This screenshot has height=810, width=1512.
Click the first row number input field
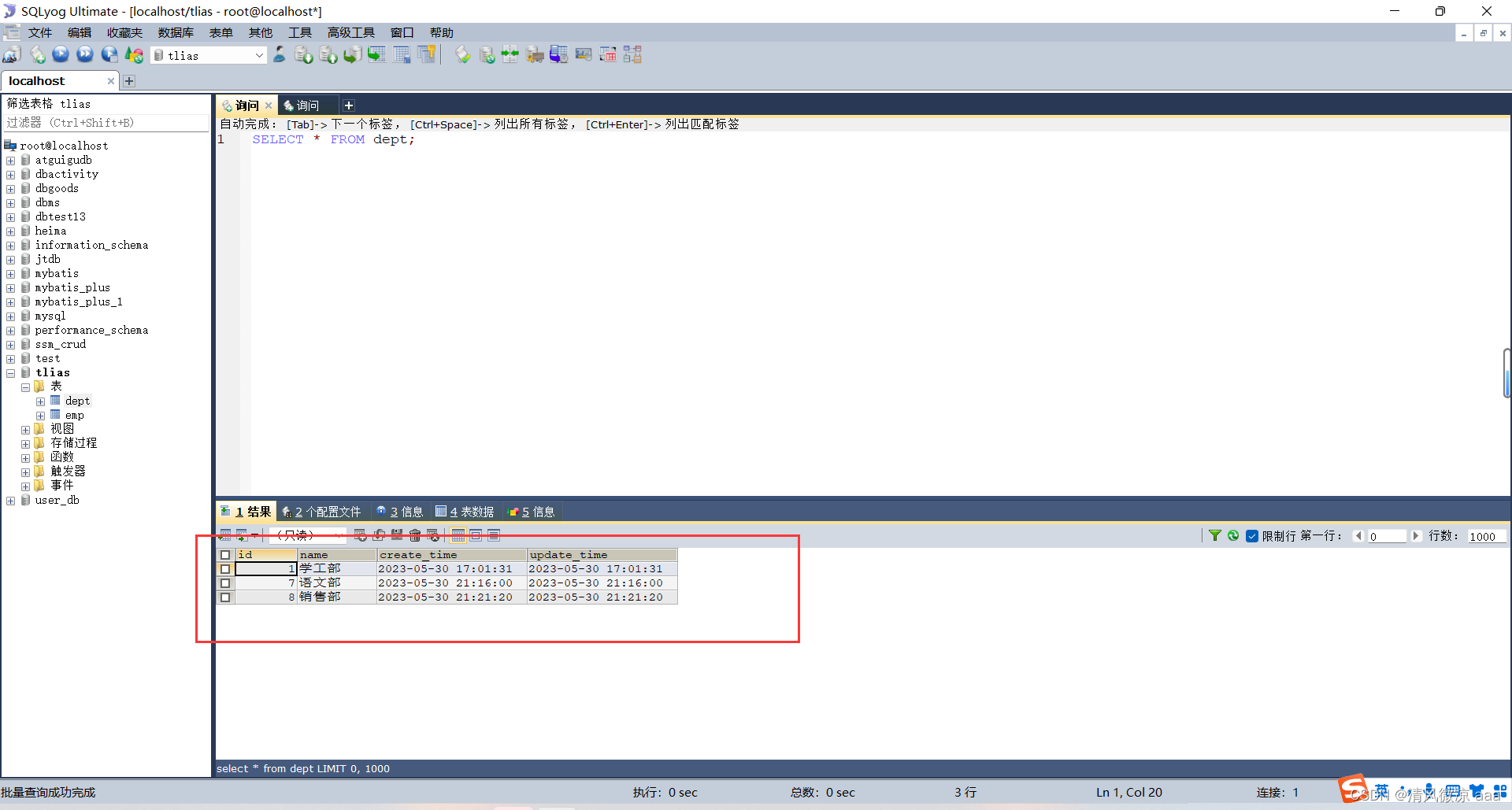tap(1387, 536)
